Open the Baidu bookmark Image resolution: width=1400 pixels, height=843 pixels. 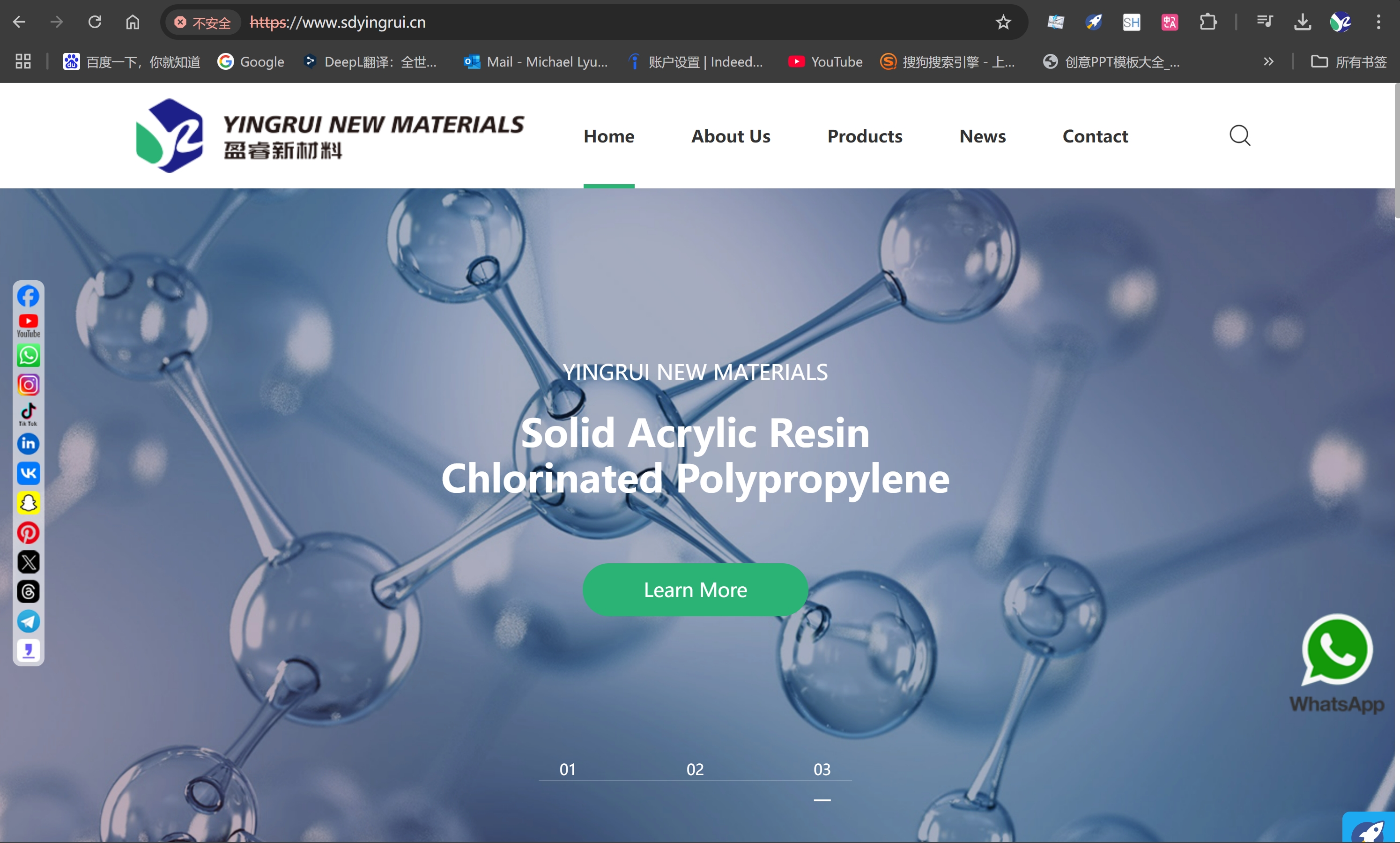coord(132,61)
